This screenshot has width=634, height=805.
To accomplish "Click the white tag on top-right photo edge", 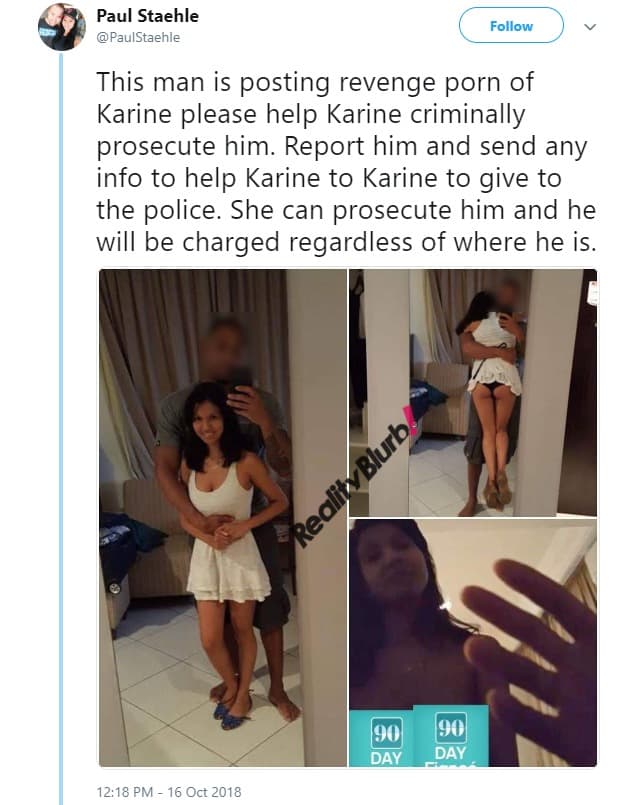I will [x=593, y=292].
